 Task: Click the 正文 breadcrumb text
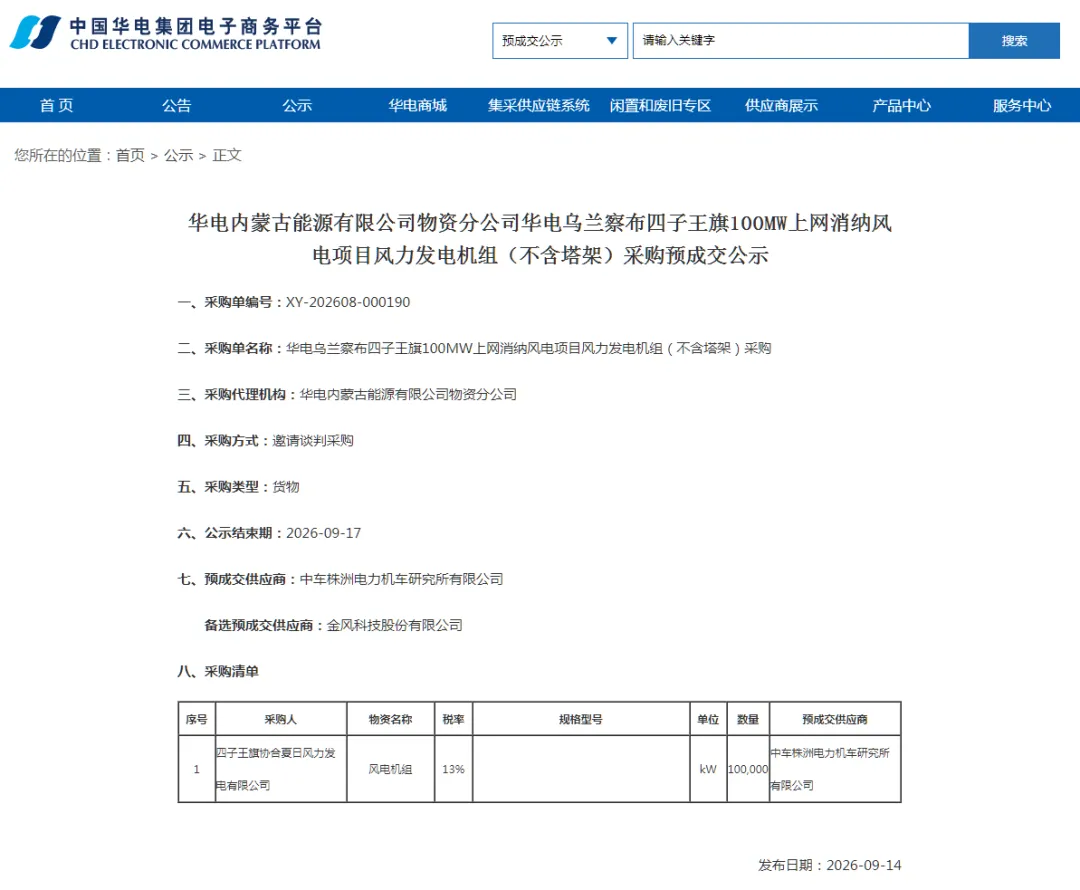227,155
